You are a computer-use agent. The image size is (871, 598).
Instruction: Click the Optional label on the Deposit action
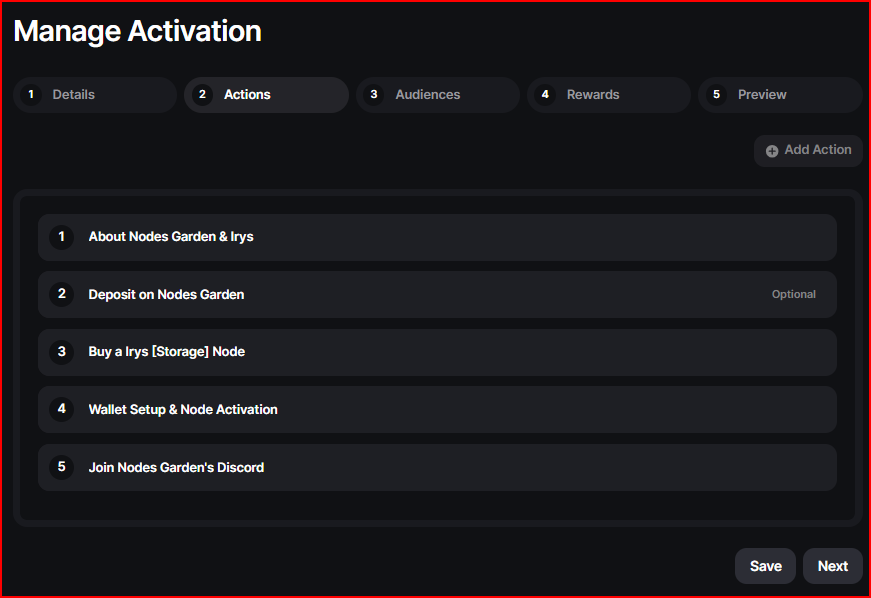[x=793, y=295]
